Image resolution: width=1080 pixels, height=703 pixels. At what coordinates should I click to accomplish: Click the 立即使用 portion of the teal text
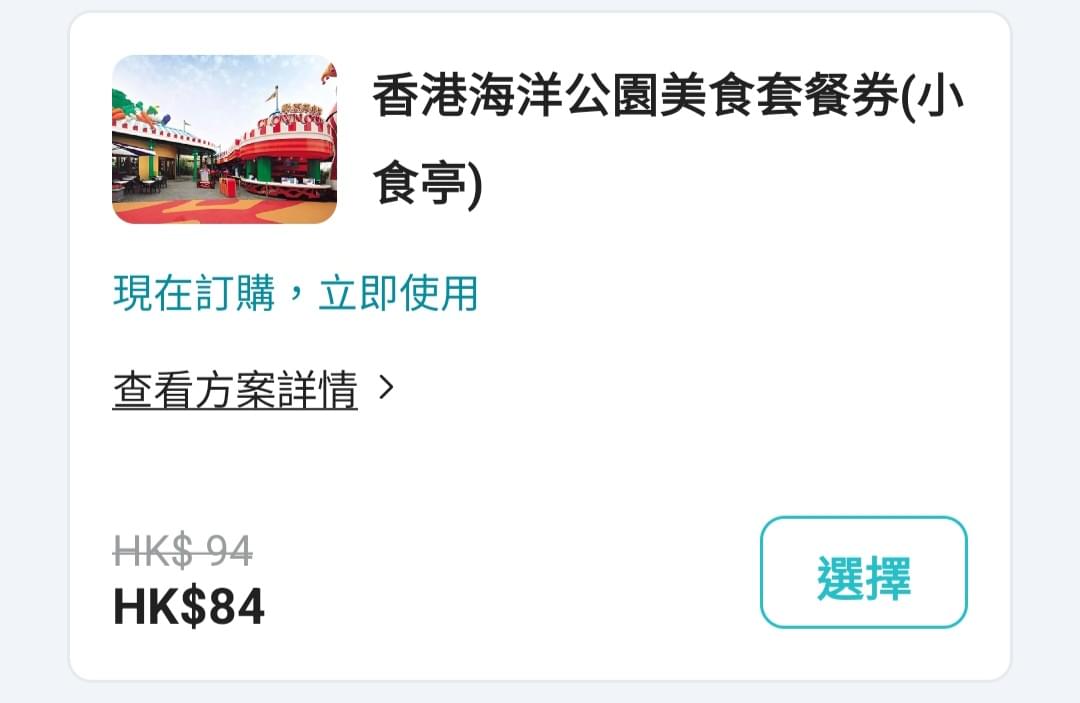pyautogui.click(x=398, y=293)
